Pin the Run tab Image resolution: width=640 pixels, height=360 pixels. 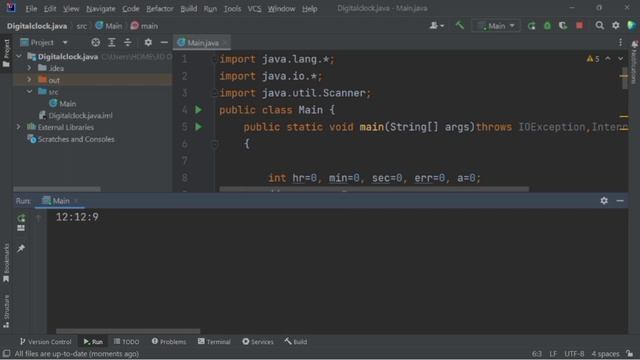[x=21, y=249]
